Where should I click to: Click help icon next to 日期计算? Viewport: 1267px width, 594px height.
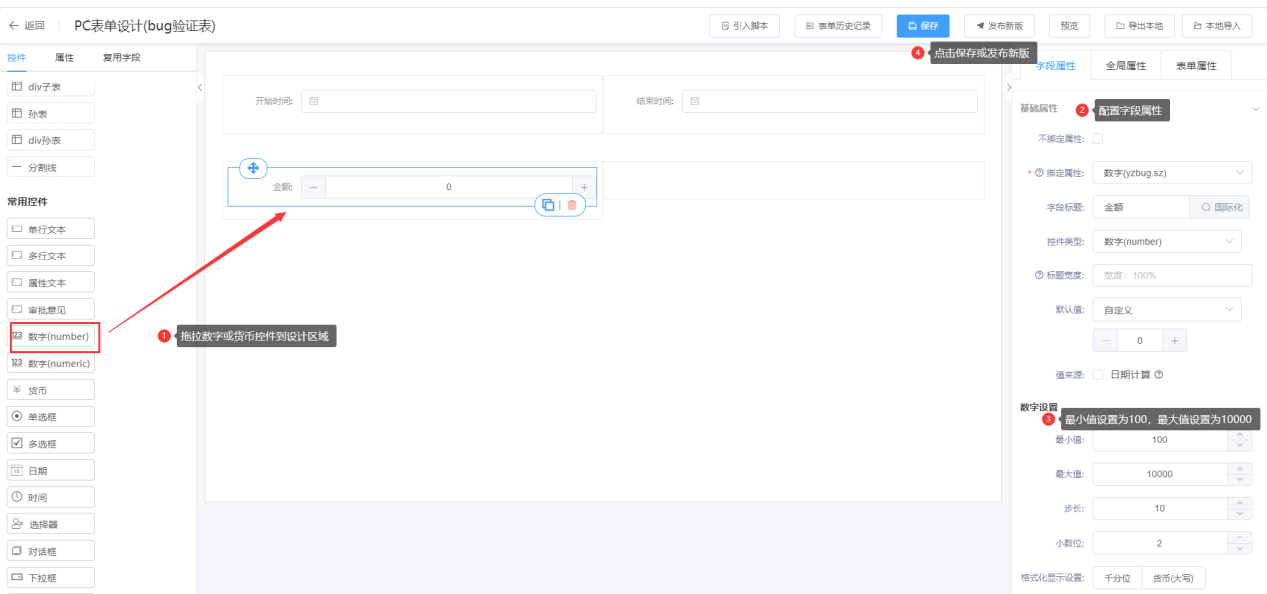pyautogui.click(x=1159, y=375)
